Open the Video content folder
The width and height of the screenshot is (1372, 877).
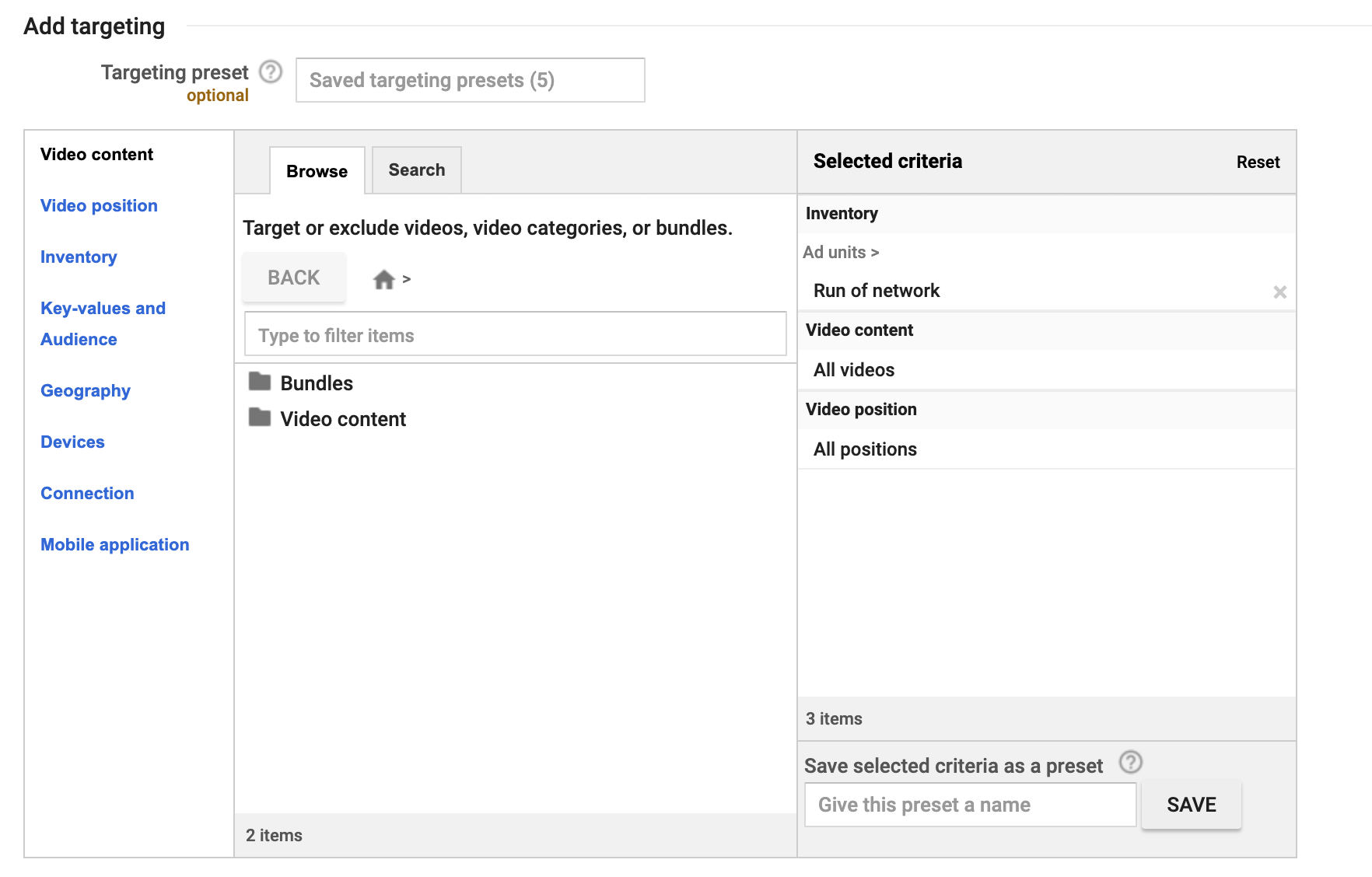coord(343,418)
